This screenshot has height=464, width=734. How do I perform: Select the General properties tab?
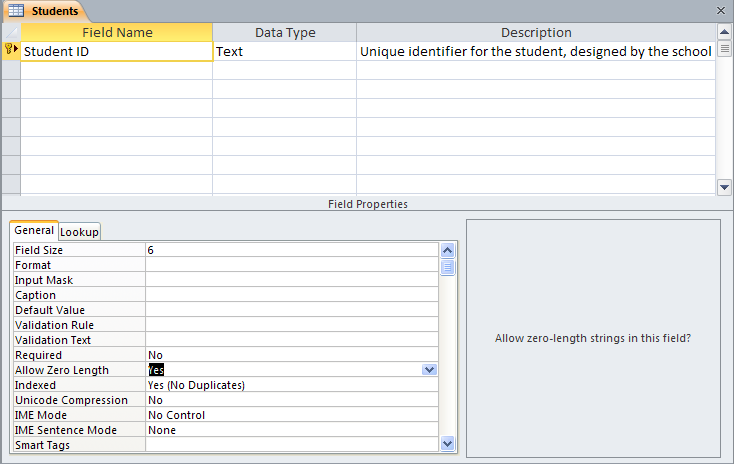coord(34,230)
